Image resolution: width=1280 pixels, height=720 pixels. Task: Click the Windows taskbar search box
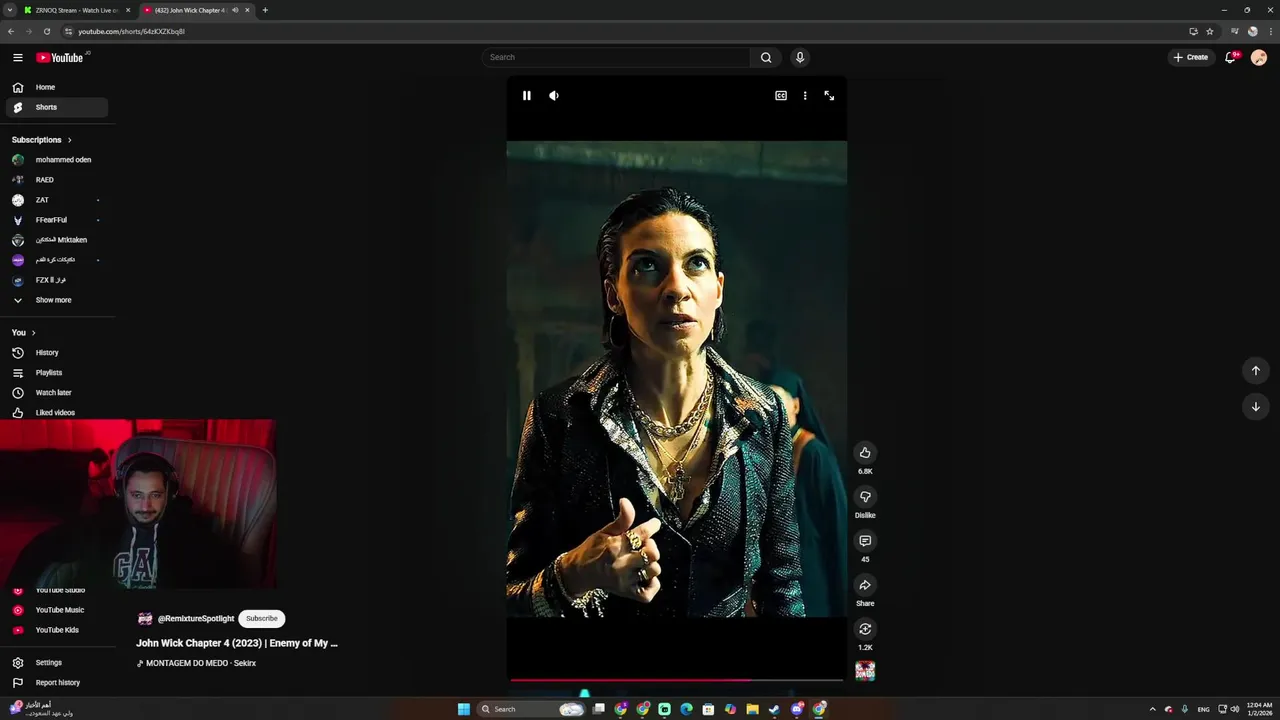[x=531, y=709]
